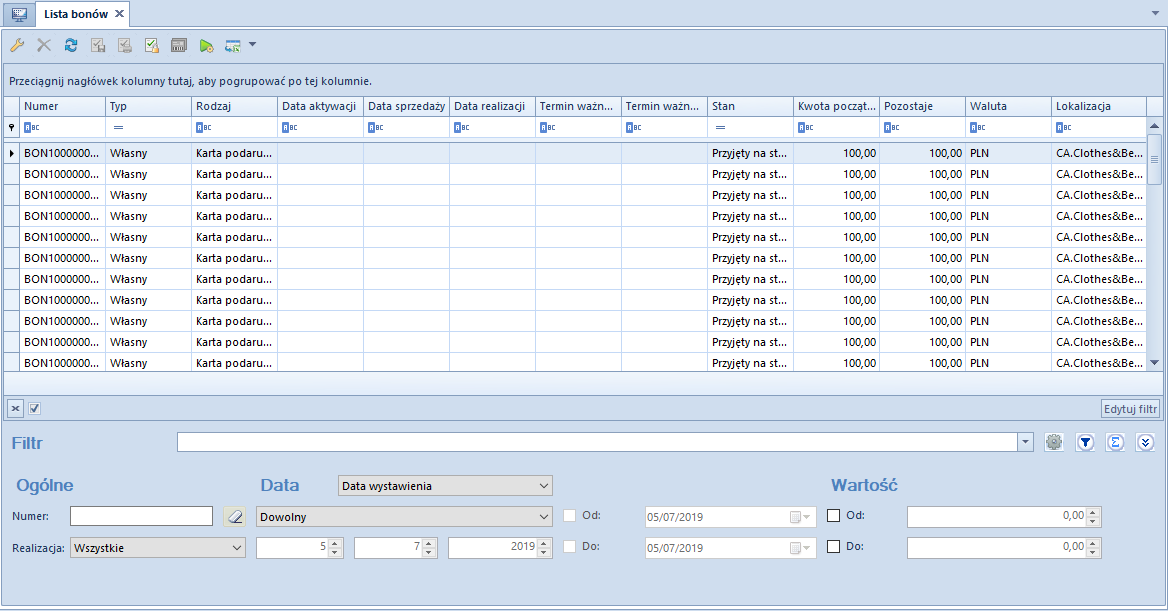Click the wrench edit icon in toolbar
Screen dimensions: 1168x611
[16, 45]
